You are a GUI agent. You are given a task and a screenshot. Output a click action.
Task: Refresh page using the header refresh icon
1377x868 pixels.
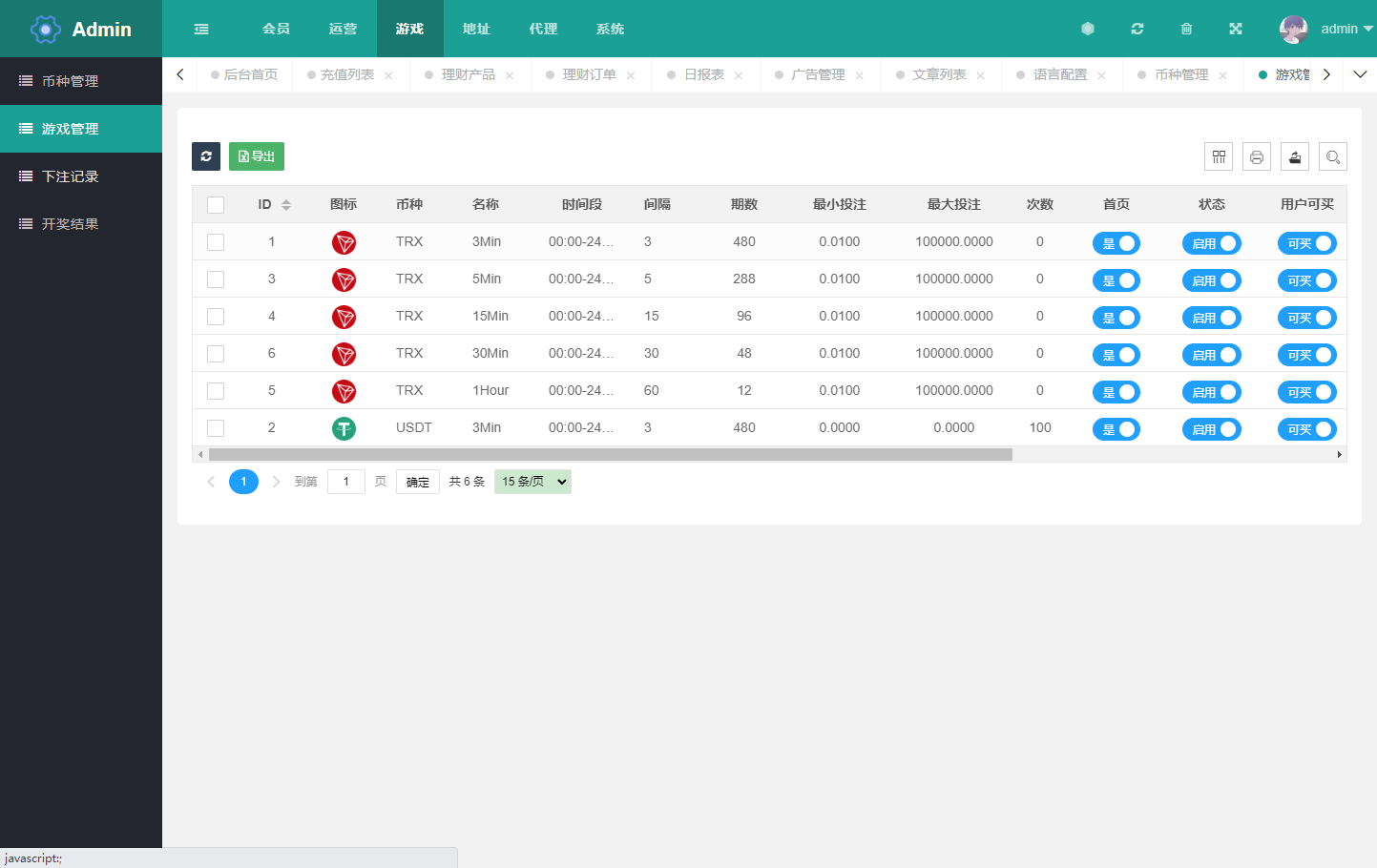[x=1137, y=29]
